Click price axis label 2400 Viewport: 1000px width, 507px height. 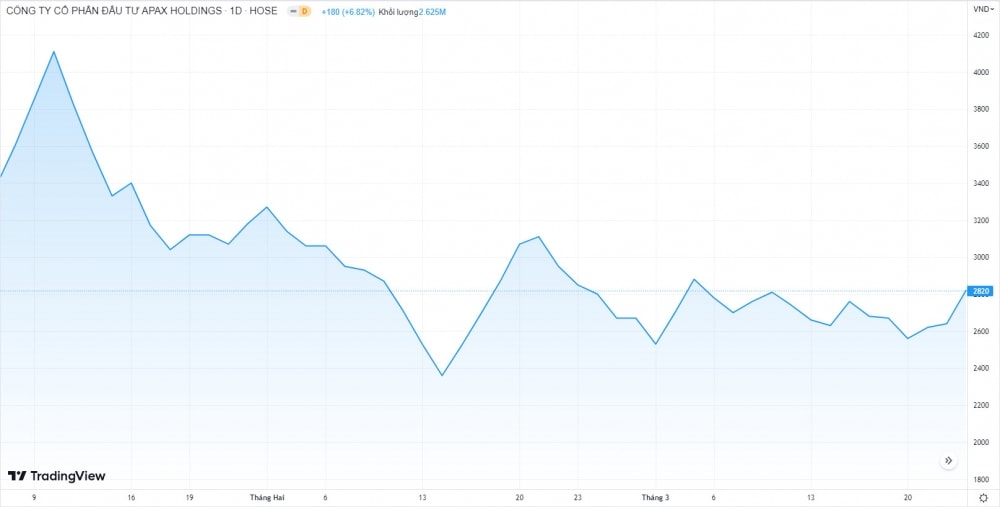click(981, 369)
